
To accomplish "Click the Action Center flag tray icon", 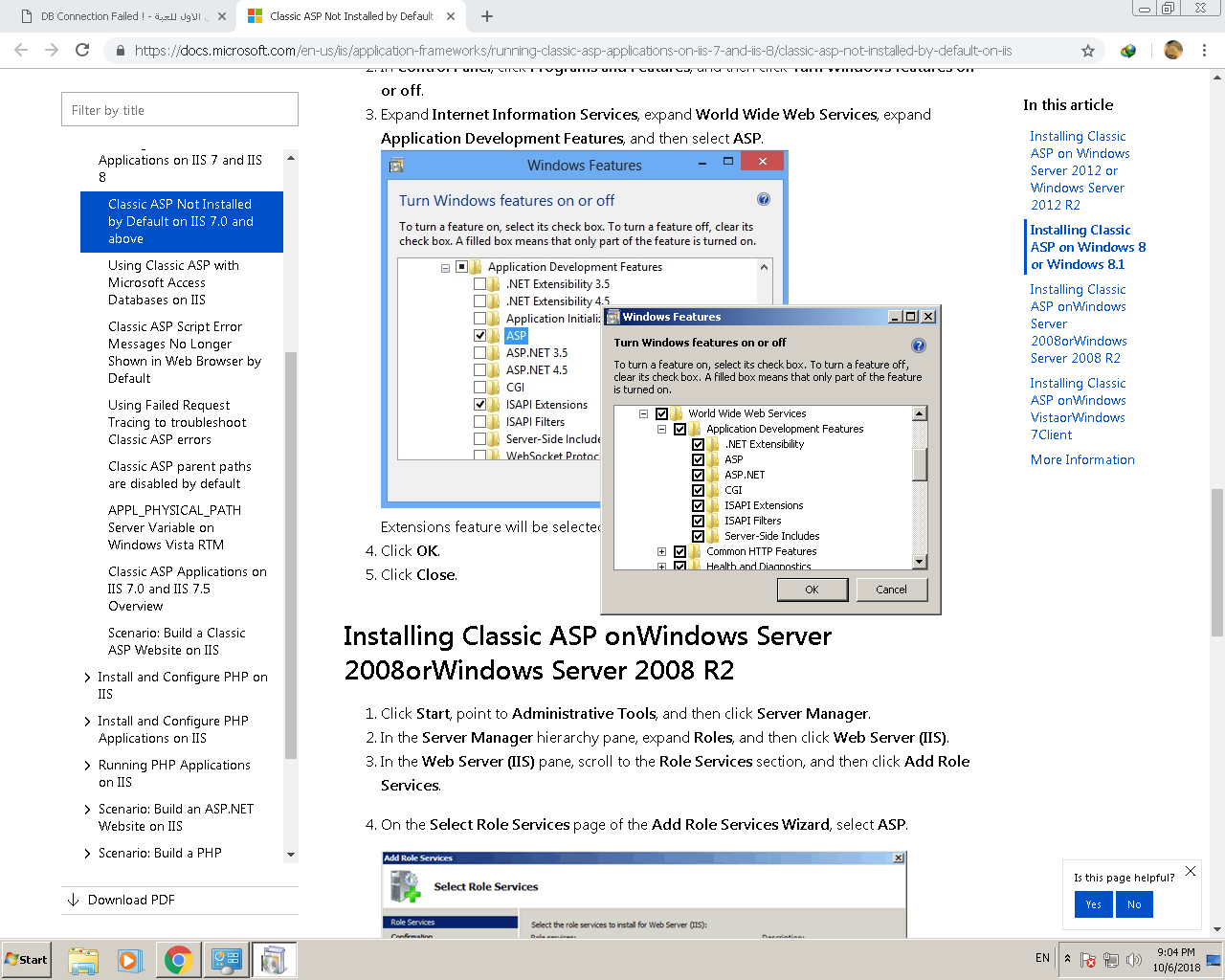I will click(1088, 960).
